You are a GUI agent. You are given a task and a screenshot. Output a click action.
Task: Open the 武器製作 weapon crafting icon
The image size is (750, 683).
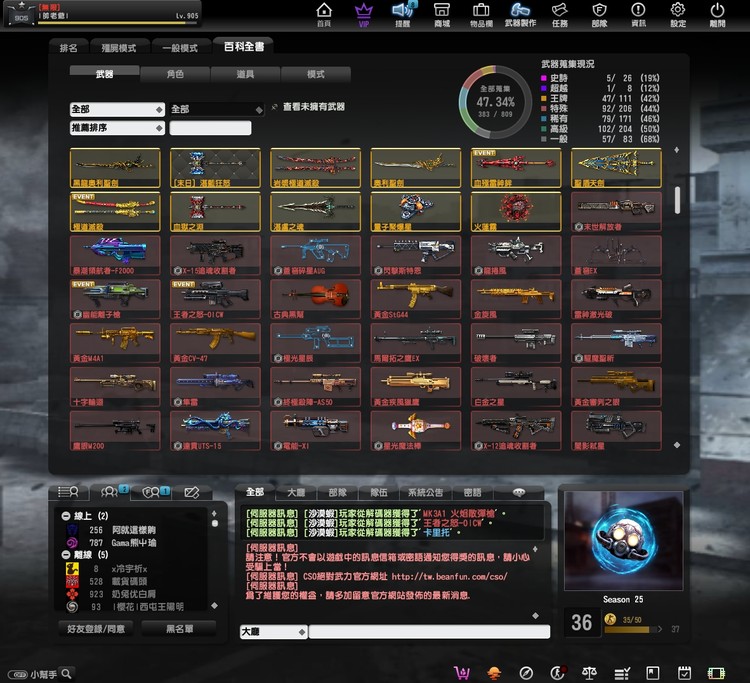[x=520, y=13]
